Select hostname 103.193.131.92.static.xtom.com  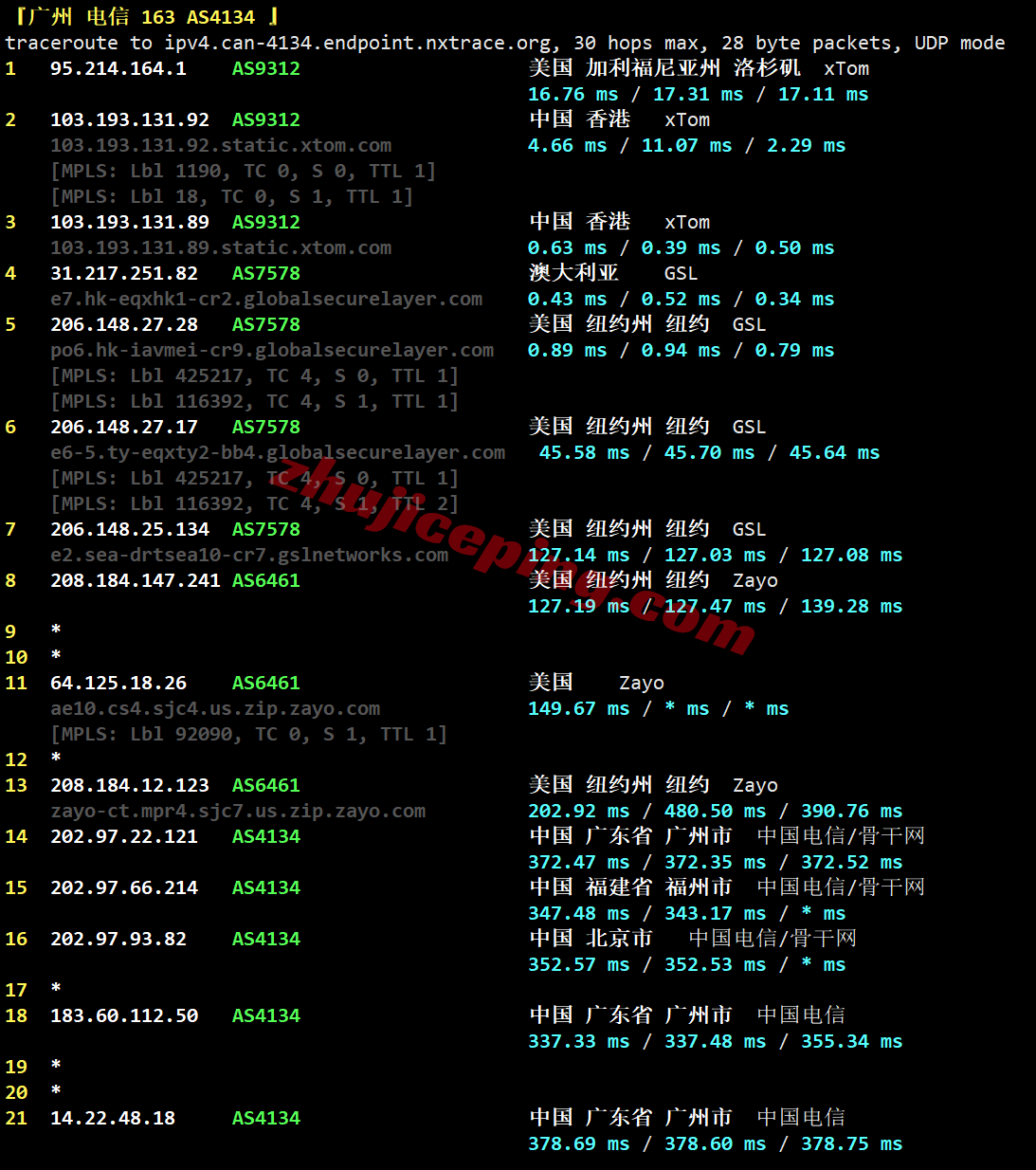click(x=221, y=145)
